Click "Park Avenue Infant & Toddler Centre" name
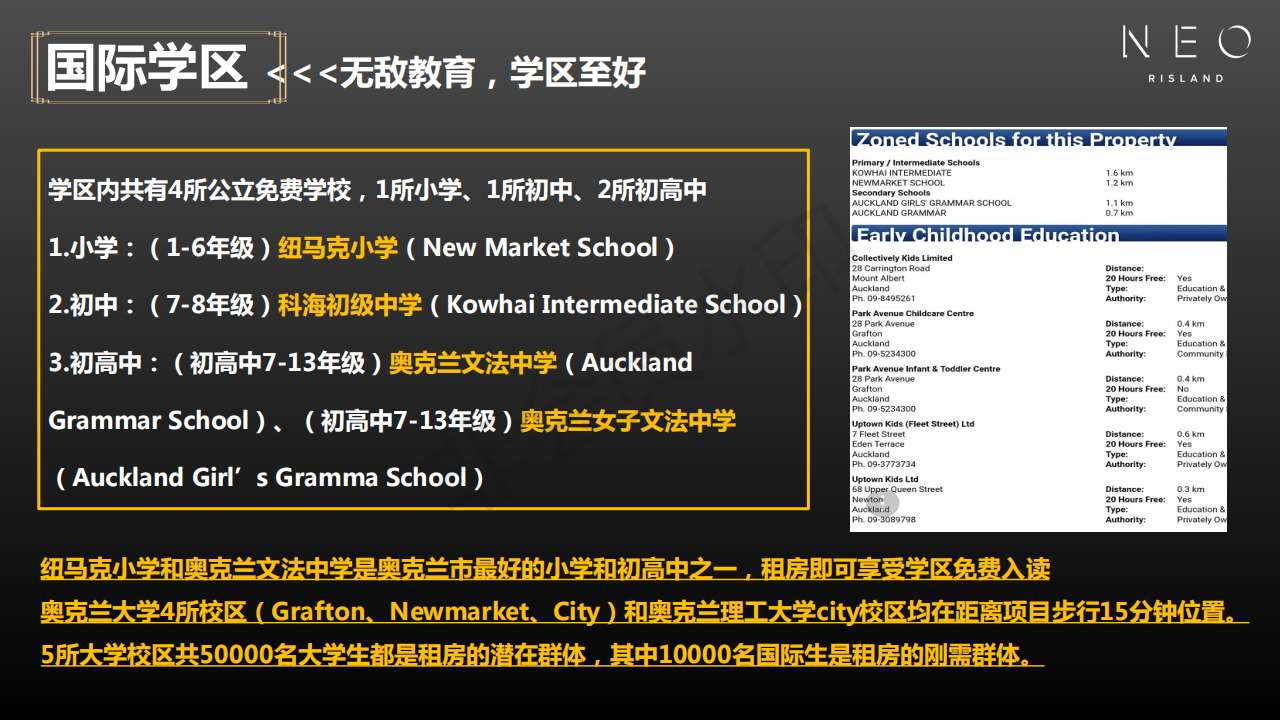Image resolution: width=1280 pixels, height=720 pixels. click(926, 369)
